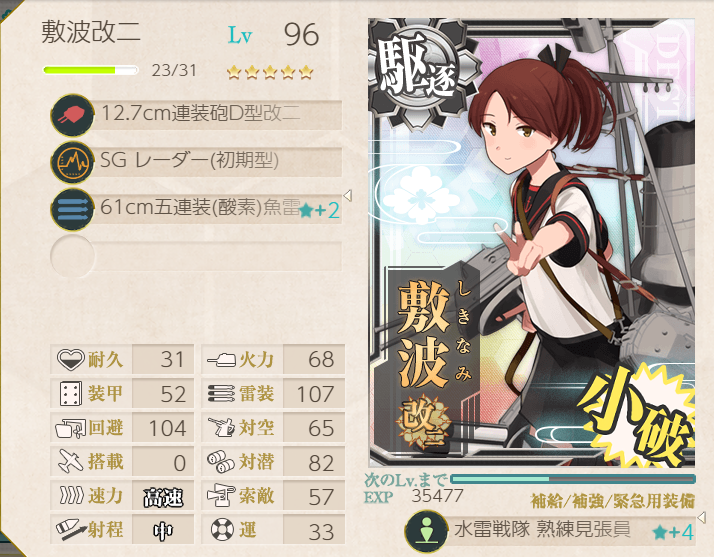
Task: Click the EXP progress bar to next level
Action: [x=573, y=479]
